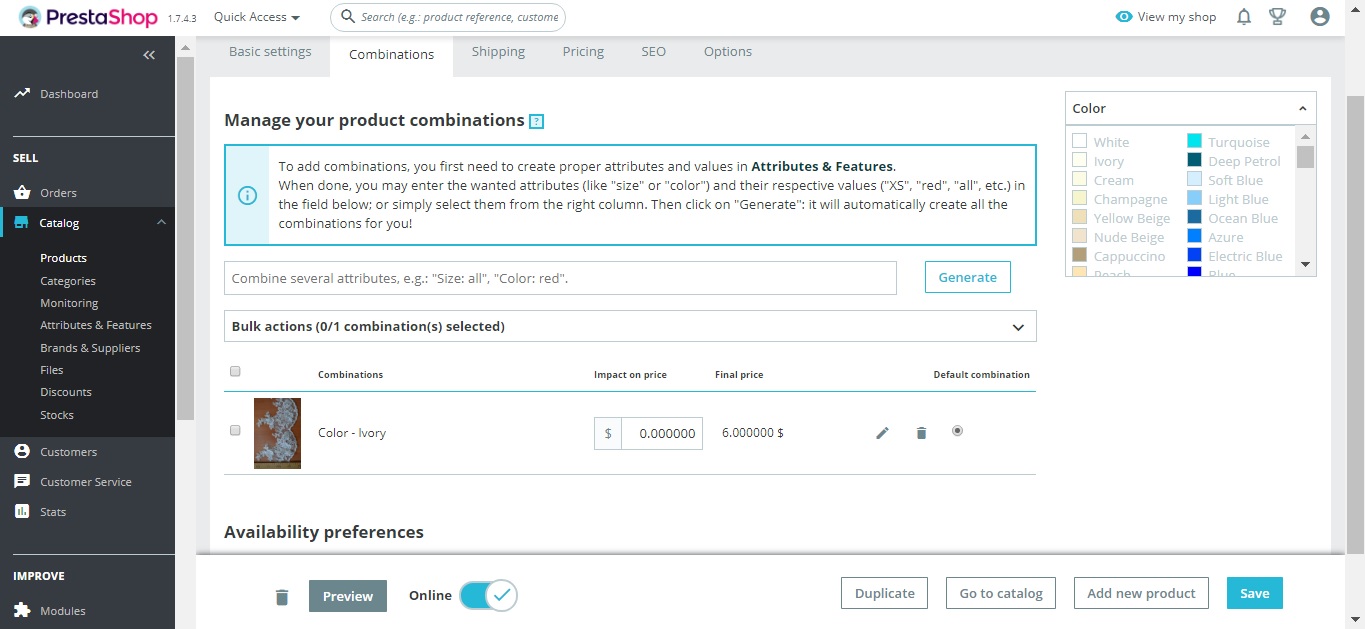Screen dimensions: 1365x629
Task: Switch to the Shipping tab
Action: (x=498, y=51)
